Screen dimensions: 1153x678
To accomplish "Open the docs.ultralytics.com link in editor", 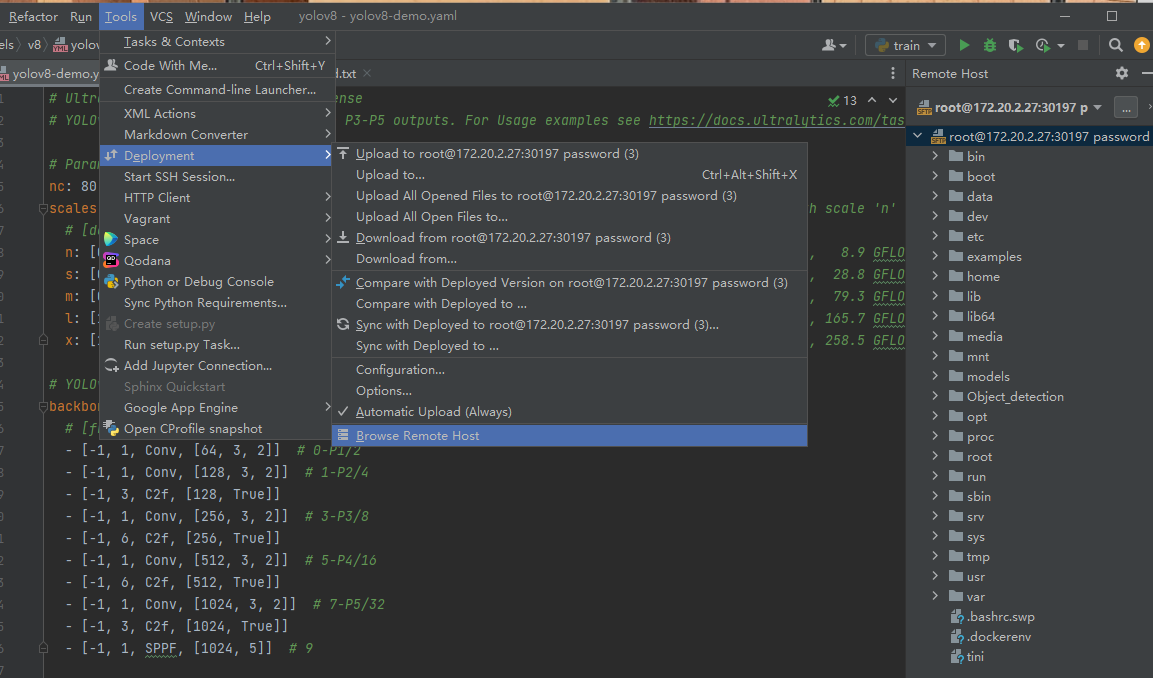I will click(777, 121).
